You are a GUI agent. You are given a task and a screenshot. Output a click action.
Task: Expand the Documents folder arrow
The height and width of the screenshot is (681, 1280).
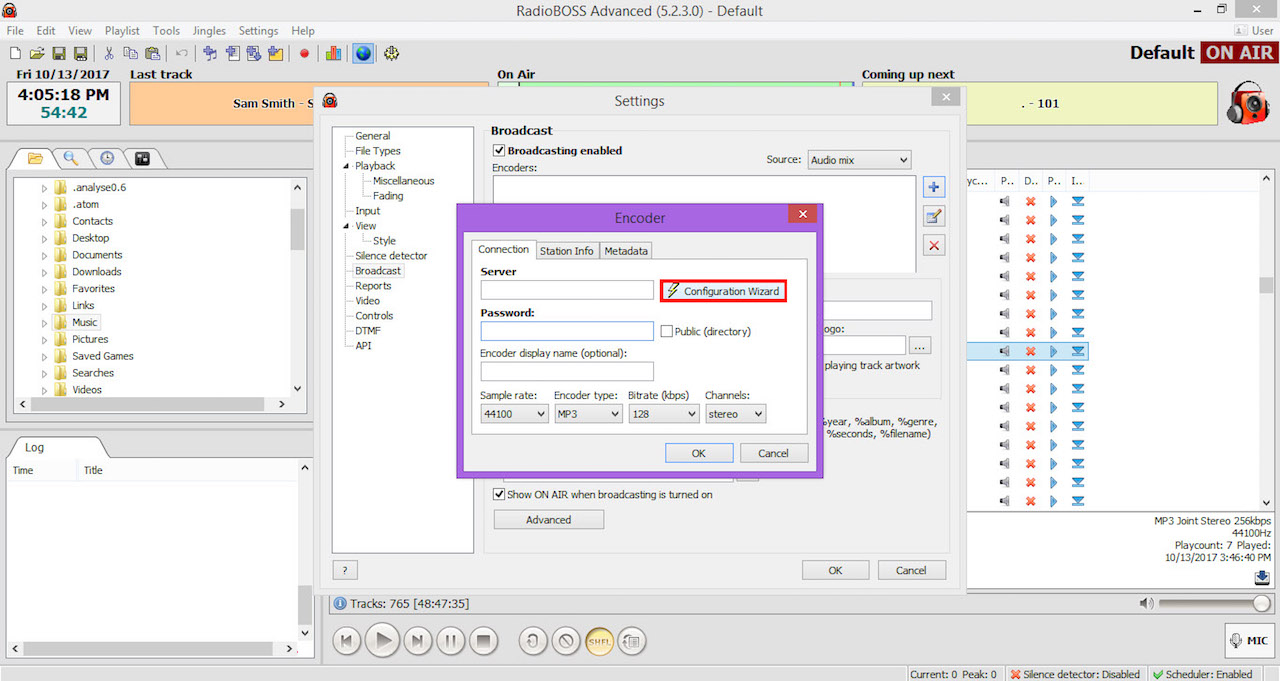coord(44,255)
